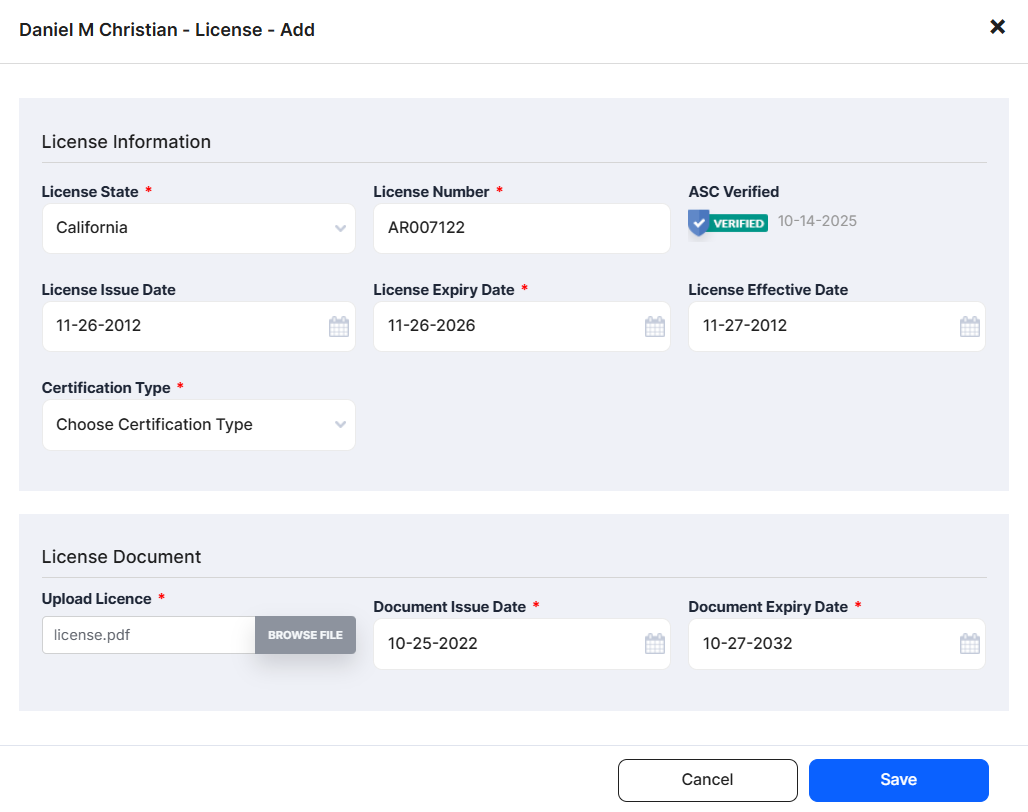The height and width of the screenshot is (812, 1028).
Task: Click the ASC Verified checkmark badge
Action: [x=698, y=222]
